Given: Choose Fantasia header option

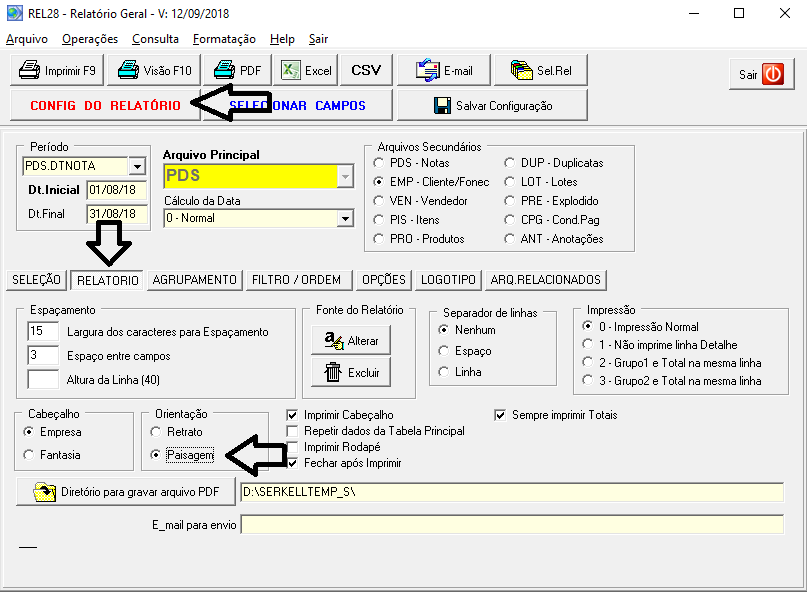Looking at the screenshot, I should [28, 455].
